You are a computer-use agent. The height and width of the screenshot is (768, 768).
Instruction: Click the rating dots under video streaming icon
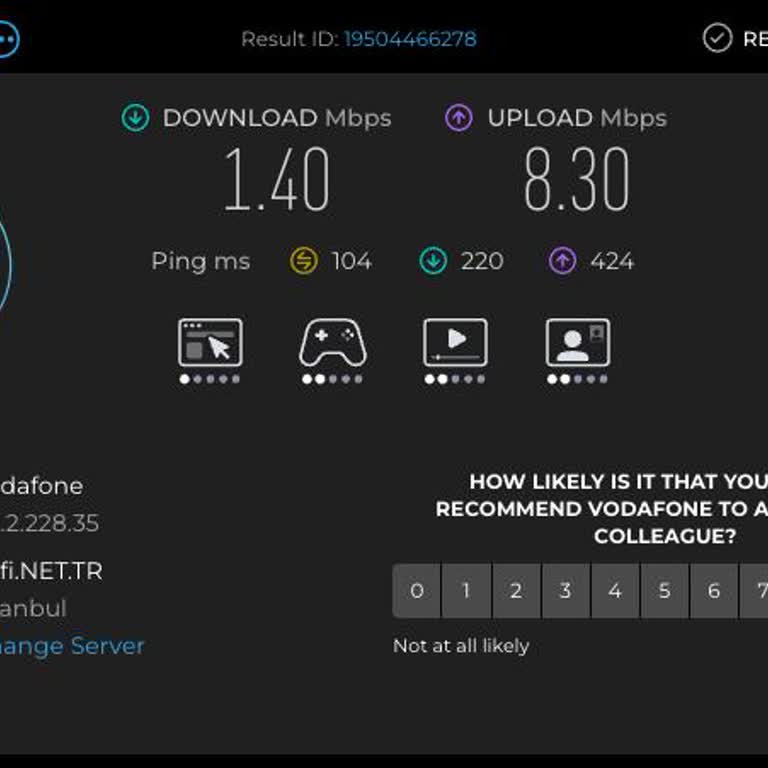(455, 379)
